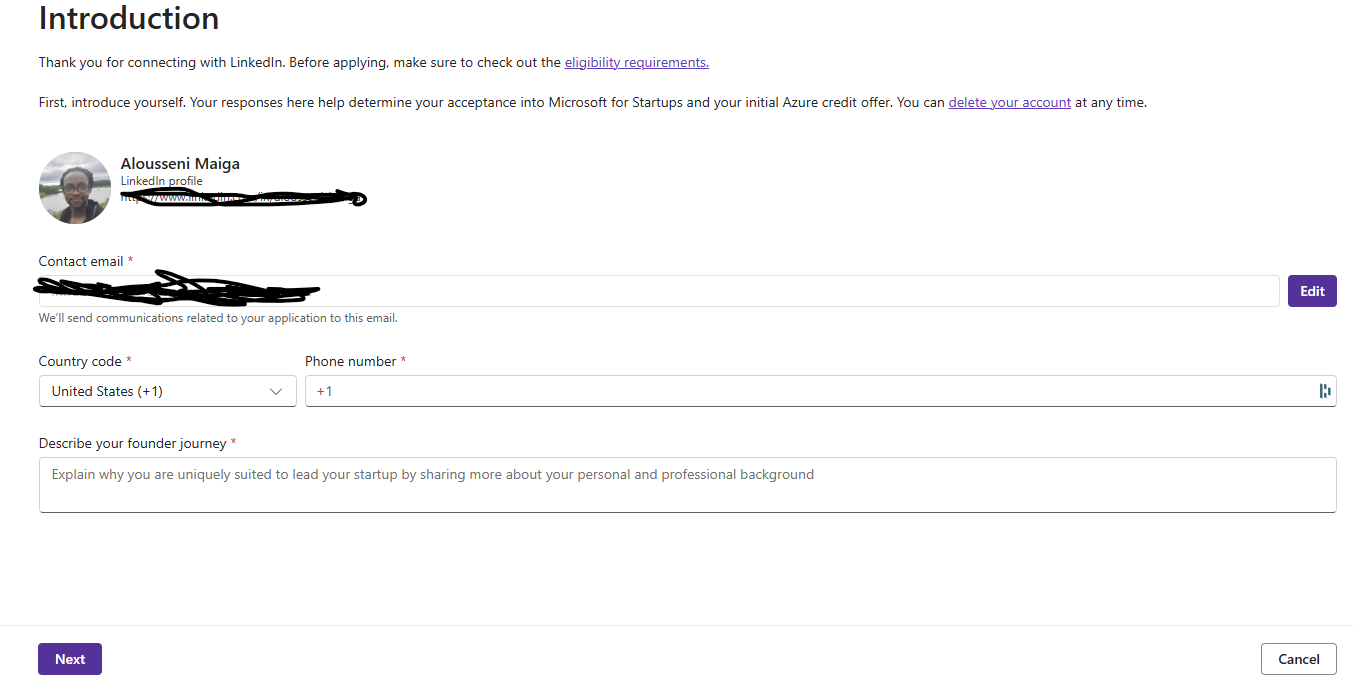1353x690 pixels.
Task: Click the "Phone number" field label
Action: [x=350, y=361]
